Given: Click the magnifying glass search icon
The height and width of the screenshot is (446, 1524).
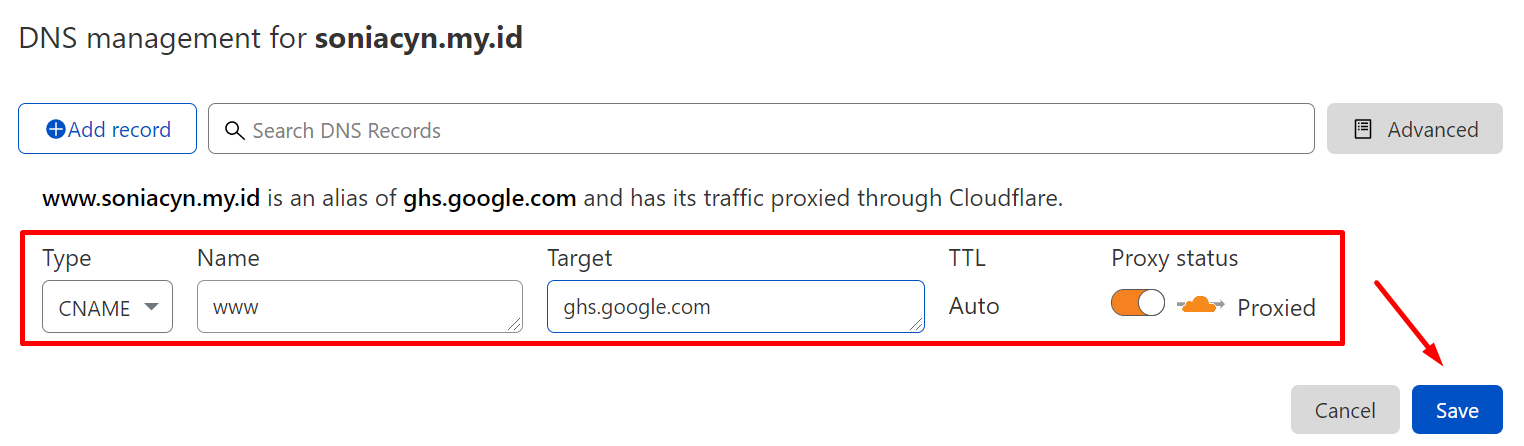Looking at the screenshot, I should click(x=235, y=130).
